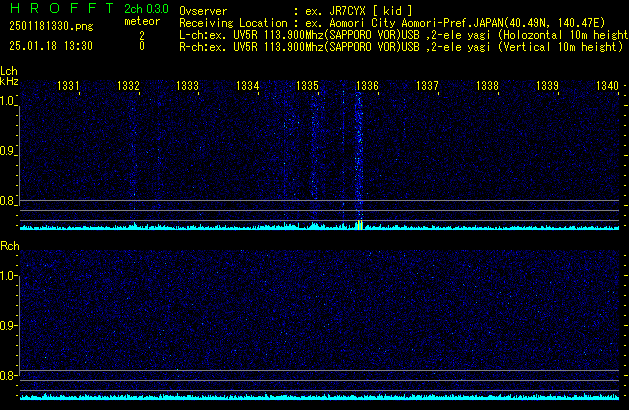Click the 'meteor' count heading

[x=142, y=21]
